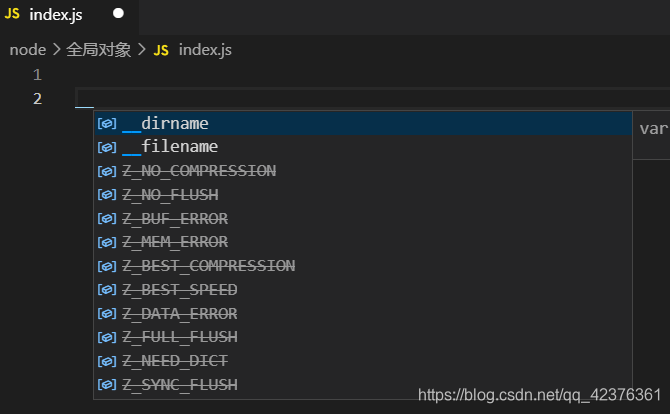The image size is (670, 414).
Task: Click the variable icon beside Z_NO_COMPRESSION
Action: pos(107,171)
